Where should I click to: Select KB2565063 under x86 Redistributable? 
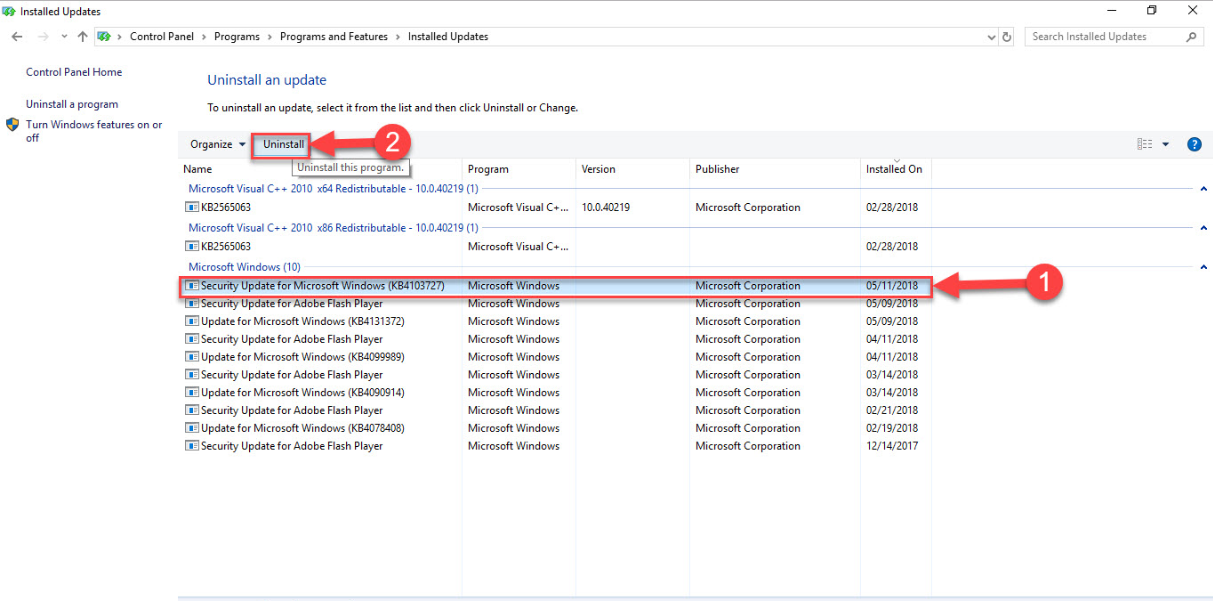[x=556, y=246]
